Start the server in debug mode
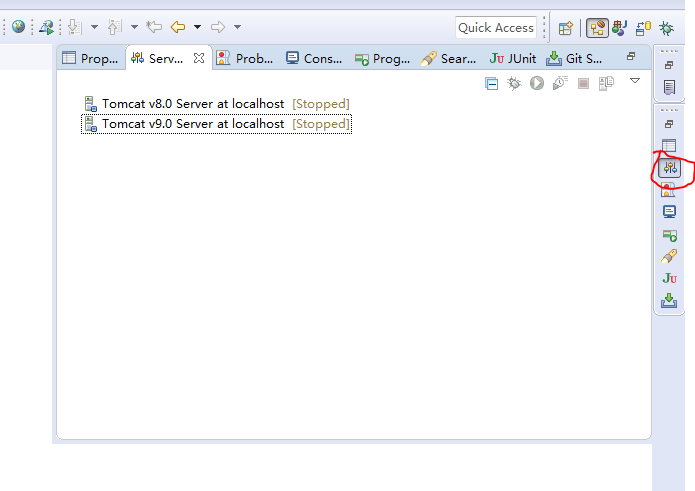Image resolution: width=695 pixels, height=491 pixels. (x=514, y=83)
